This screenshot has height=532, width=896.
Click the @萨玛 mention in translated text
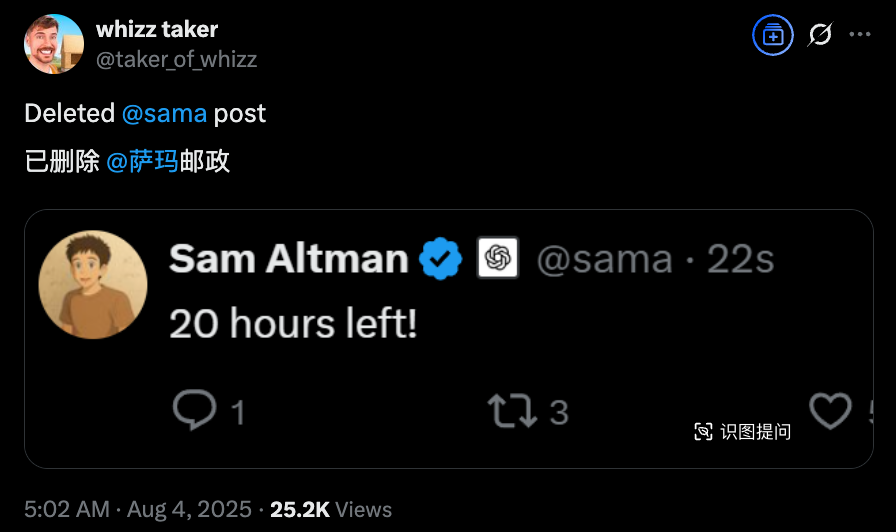click(x=142, y=161)
